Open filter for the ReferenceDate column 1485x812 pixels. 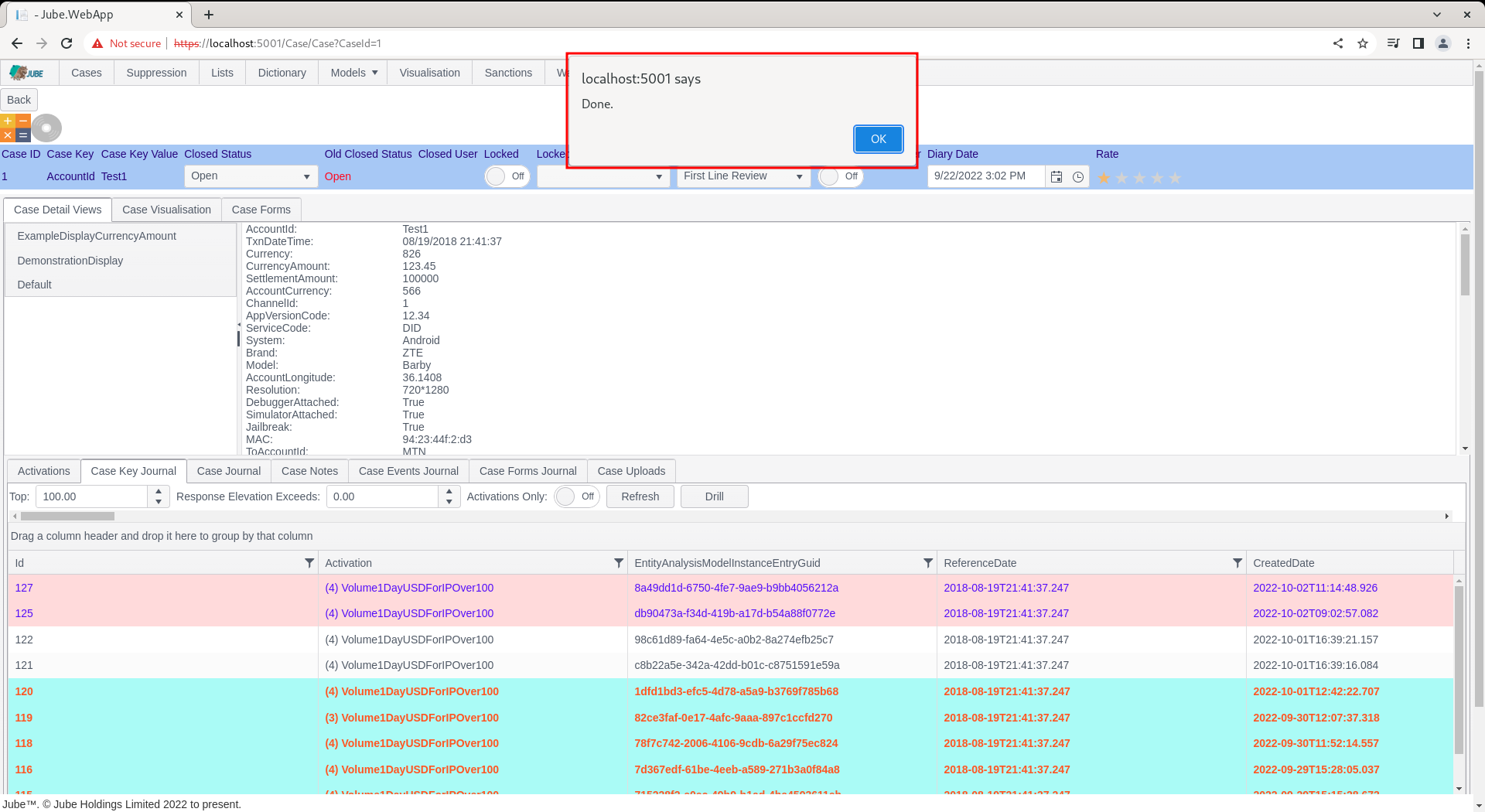tap(1237, 563)
